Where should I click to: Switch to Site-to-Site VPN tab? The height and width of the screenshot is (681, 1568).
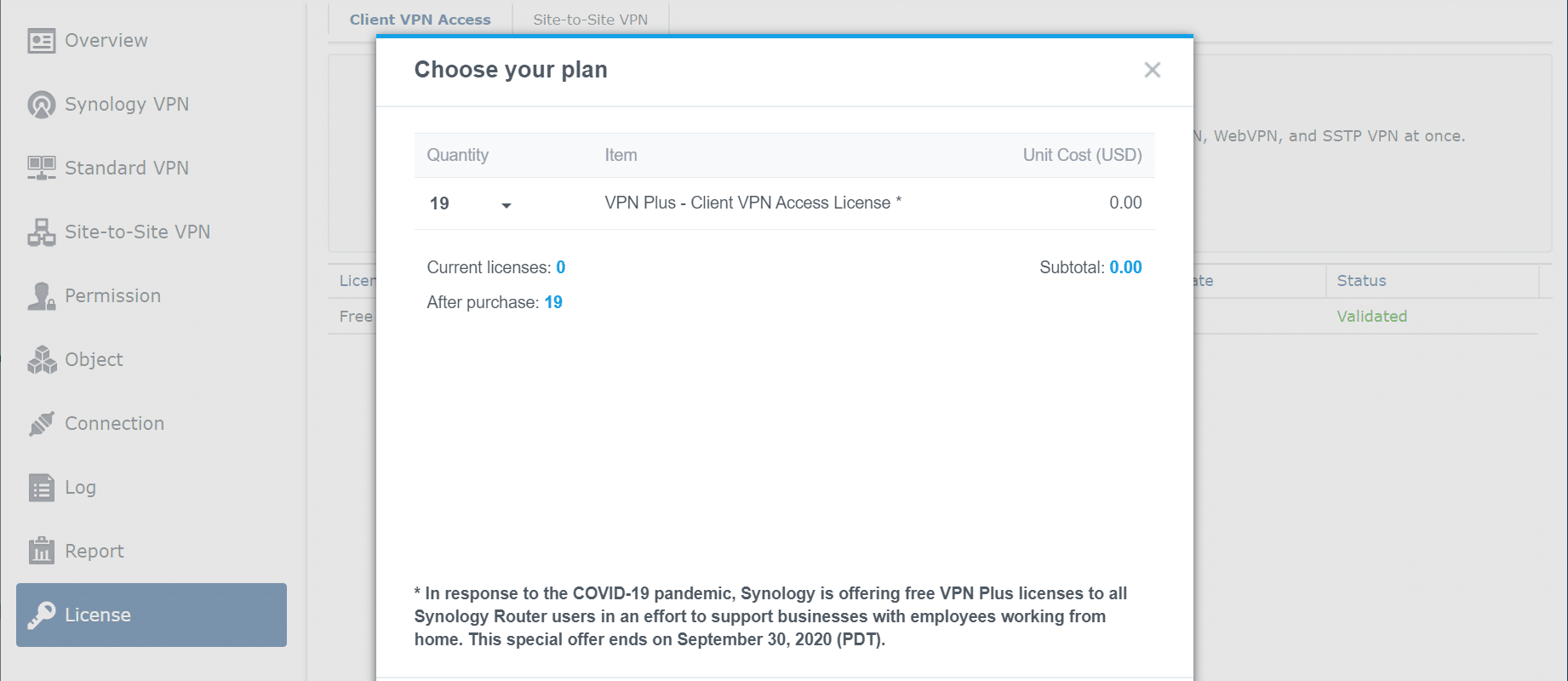(590, 20)
